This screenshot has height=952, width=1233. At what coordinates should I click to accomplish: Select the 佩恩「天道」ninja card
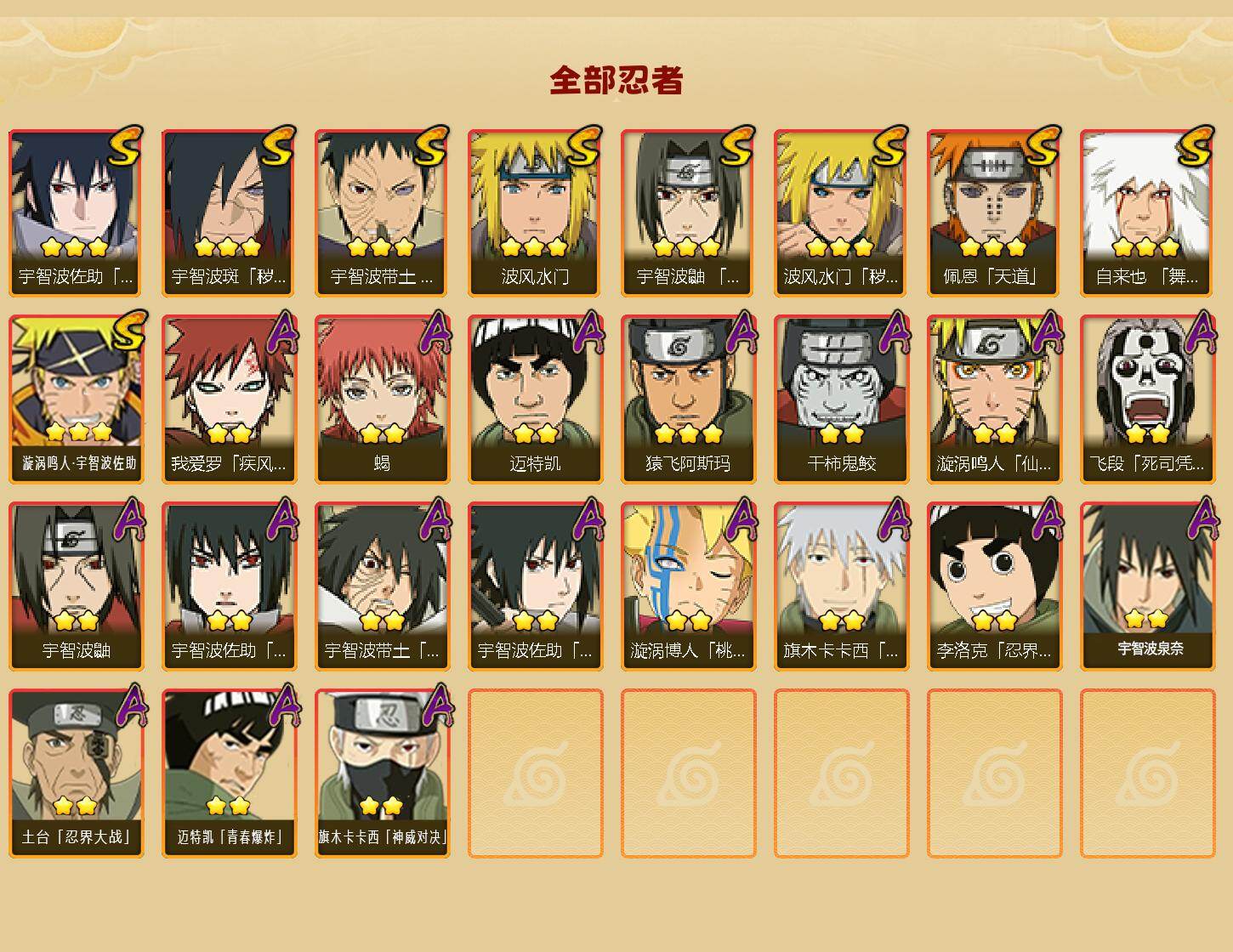(x=994, y=212)
